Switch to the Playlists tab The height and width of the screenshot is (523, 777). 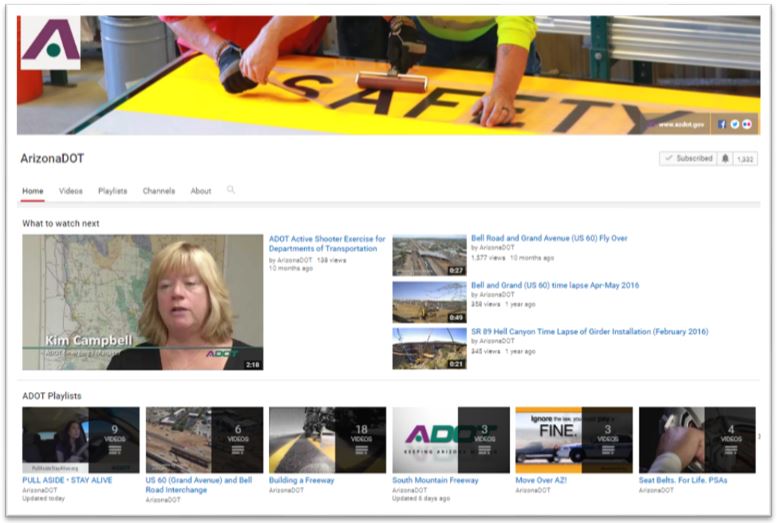click(x=112, y=191)
